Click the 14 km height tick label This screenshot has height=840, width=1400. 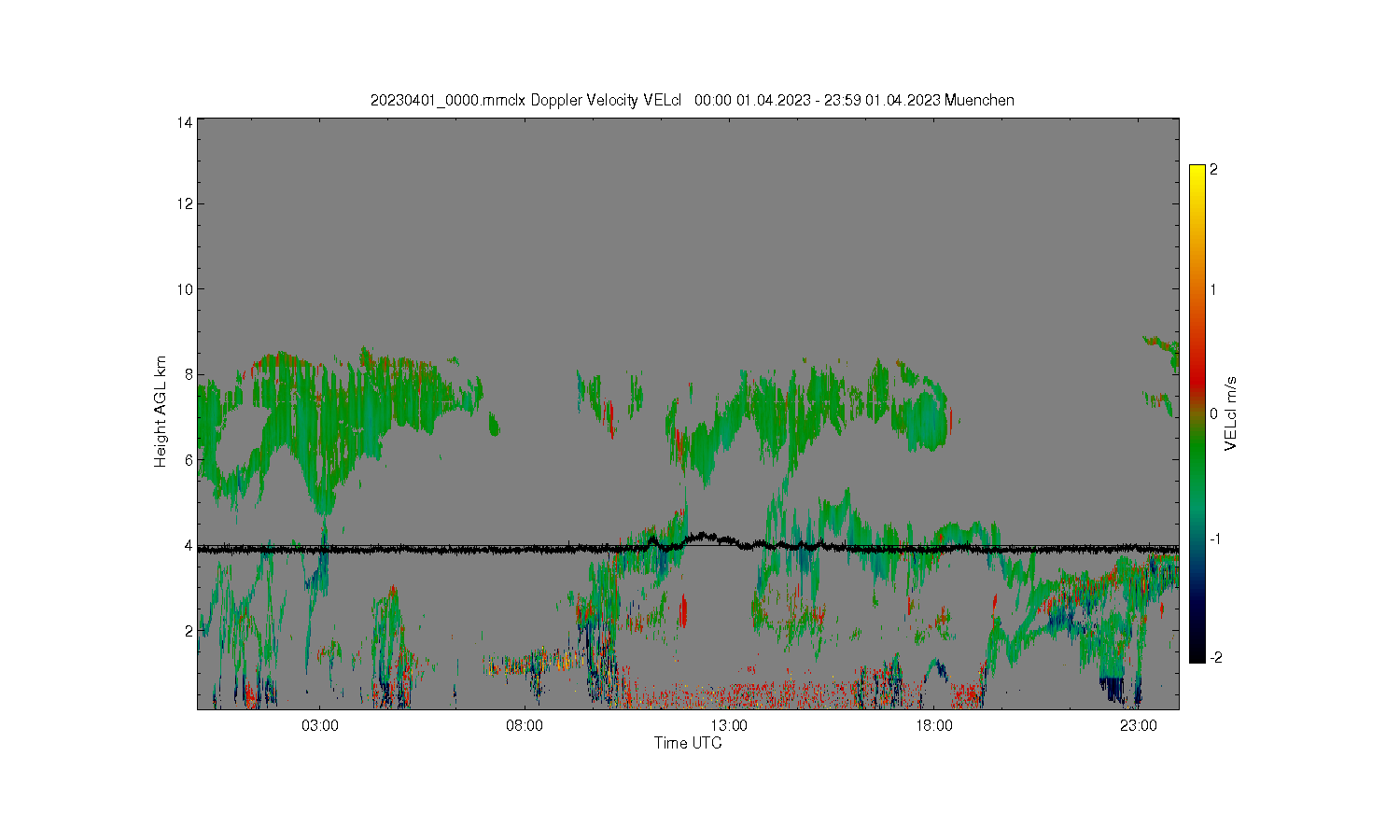pos(185,122)
